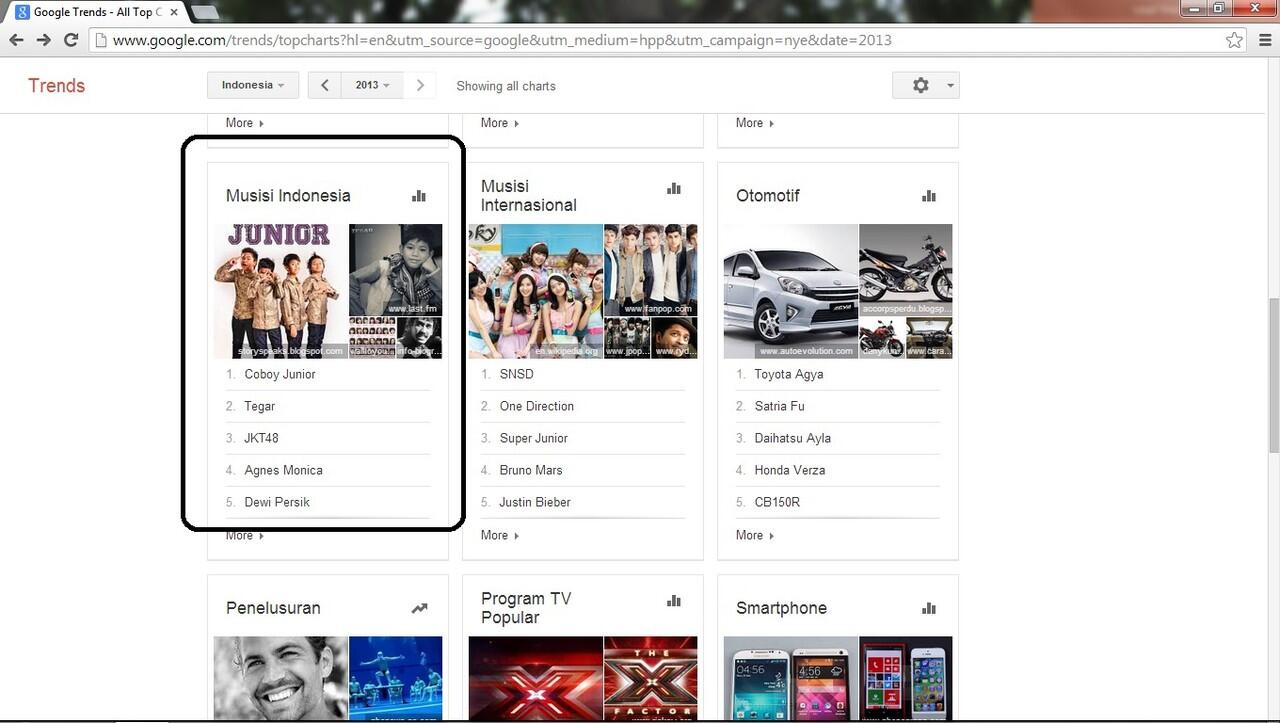Expand More above Otomotif card

pyautogui.click(x=755, y=123)
